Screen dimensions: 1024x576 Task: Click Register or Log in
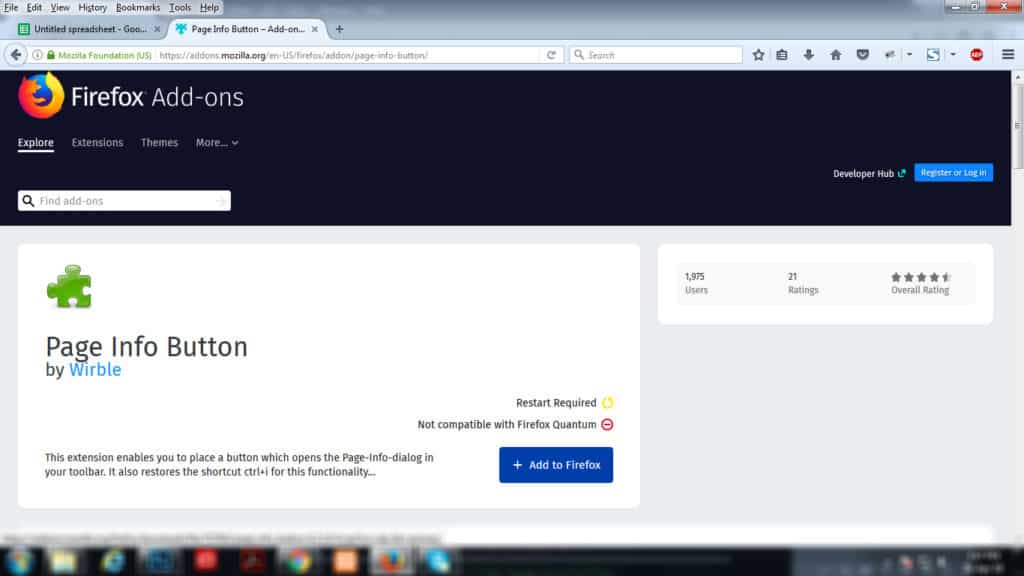point(953,172)
